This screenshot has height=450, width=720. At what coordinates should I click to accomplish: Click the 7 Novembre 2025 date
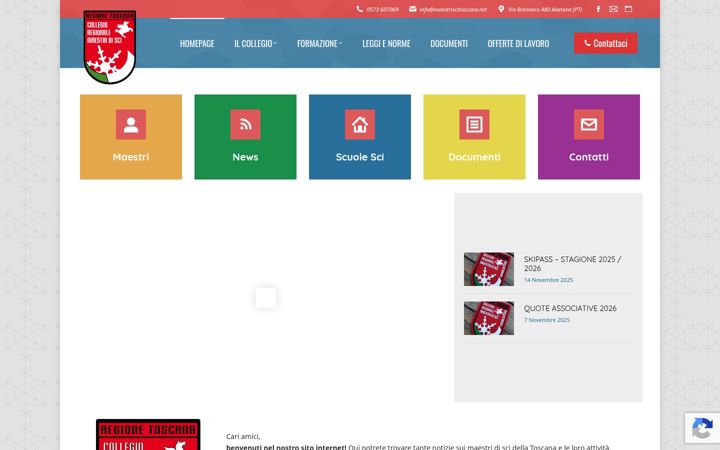546,320
